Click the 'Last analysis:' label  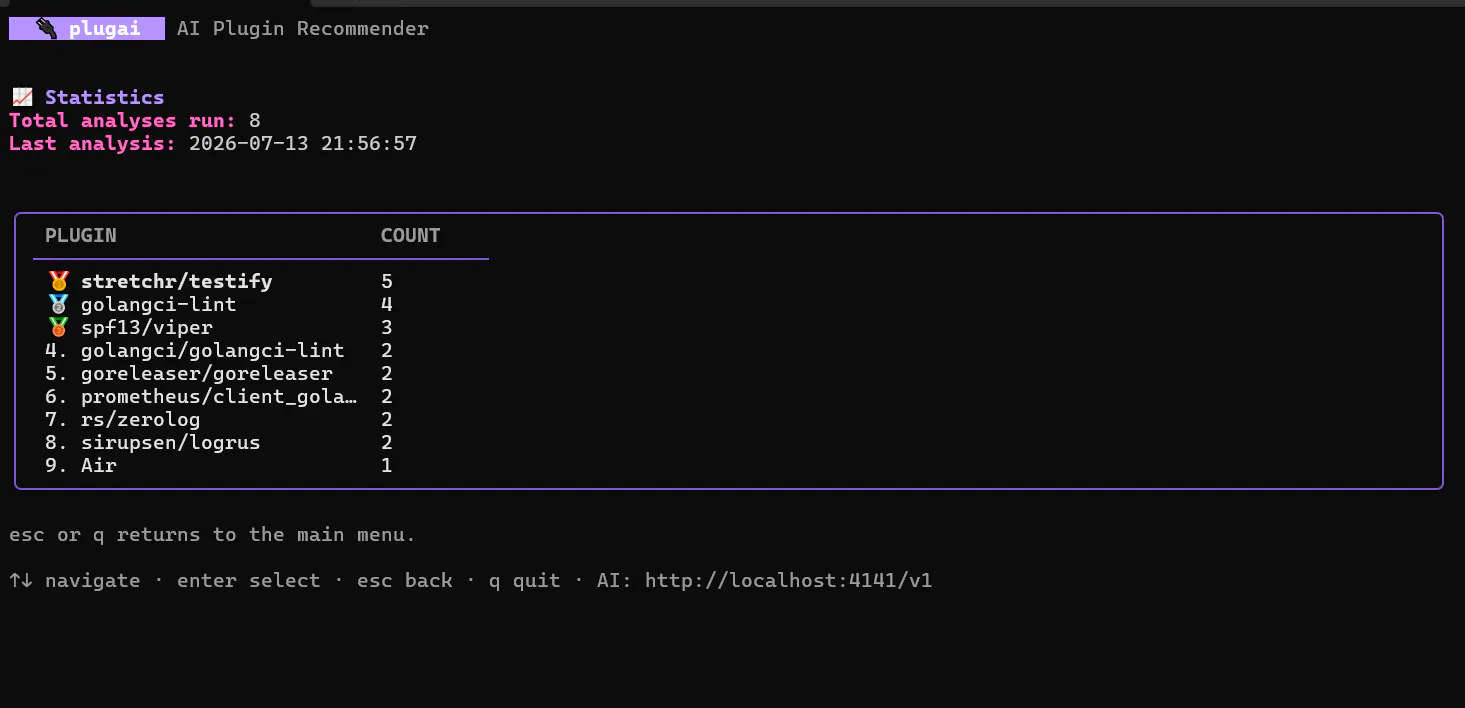point(93,143)
